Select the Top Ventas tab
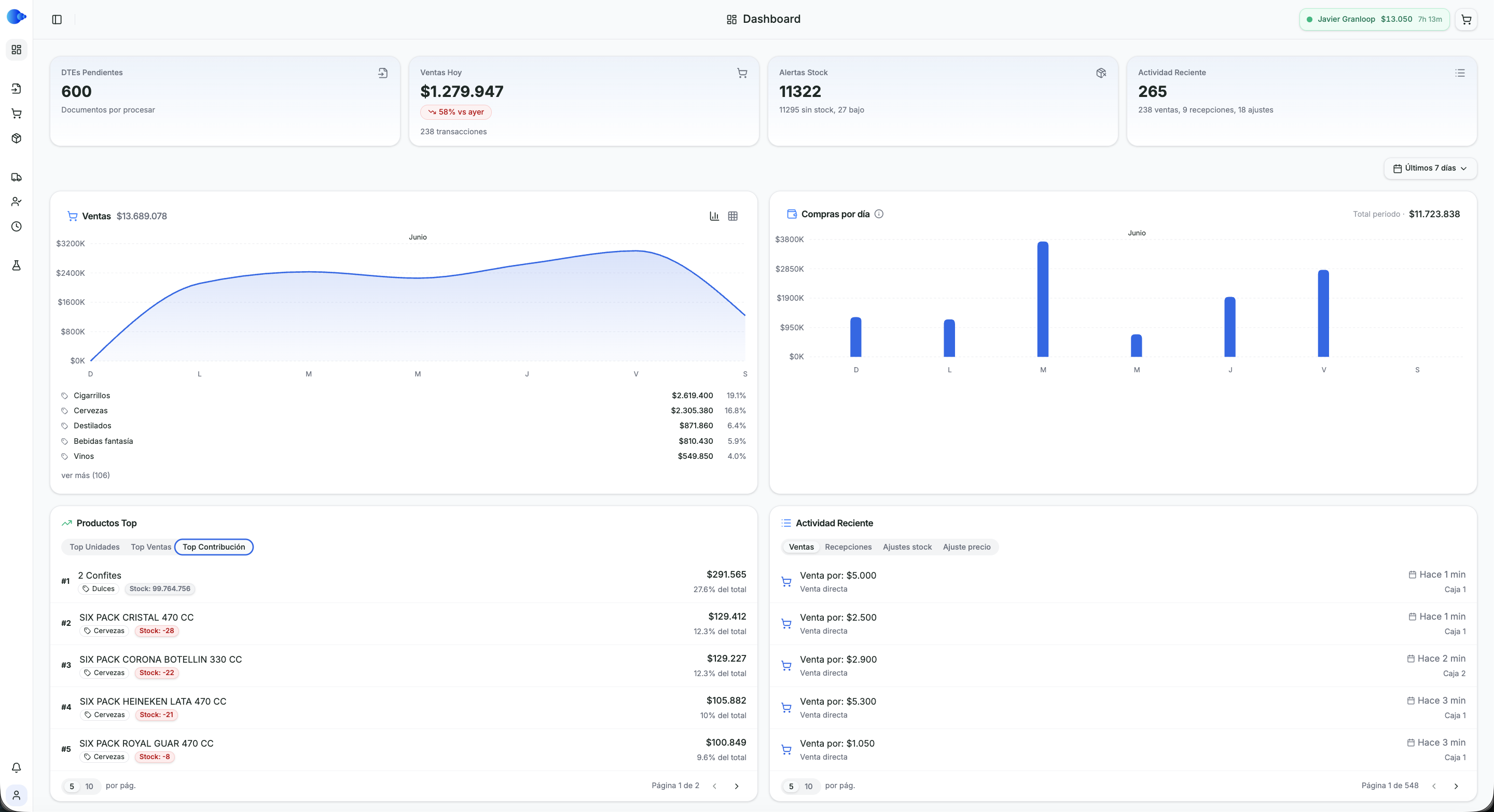1494x812 pixels. [151, 547]
